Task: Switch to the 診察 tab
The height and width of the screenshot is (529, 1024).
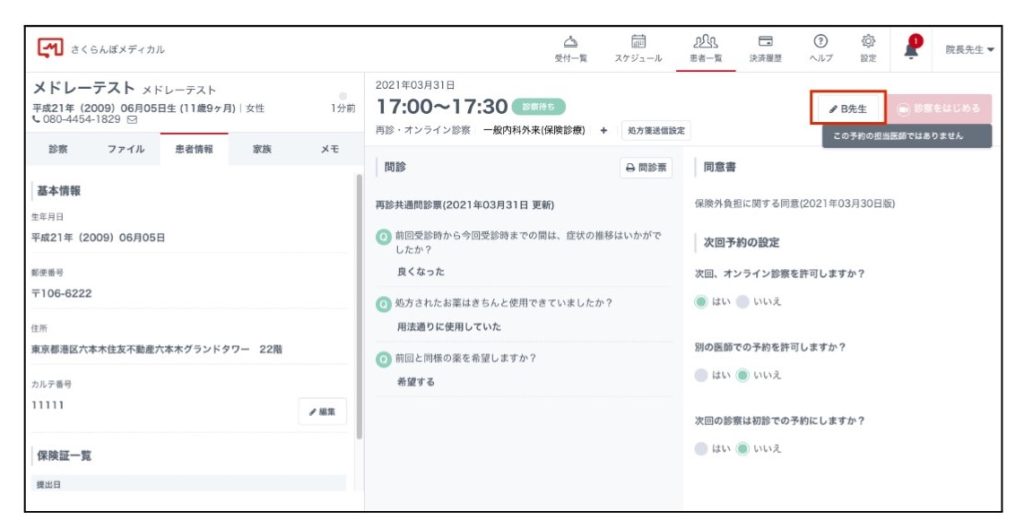Action: pos(58,148)
